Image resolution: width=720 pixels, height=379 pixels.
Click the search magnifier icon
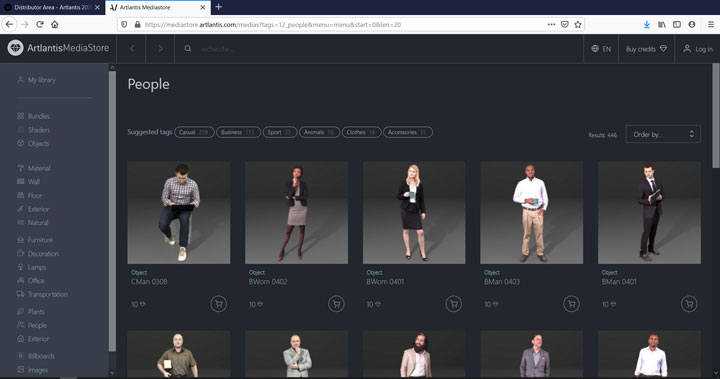coord(188,48)
